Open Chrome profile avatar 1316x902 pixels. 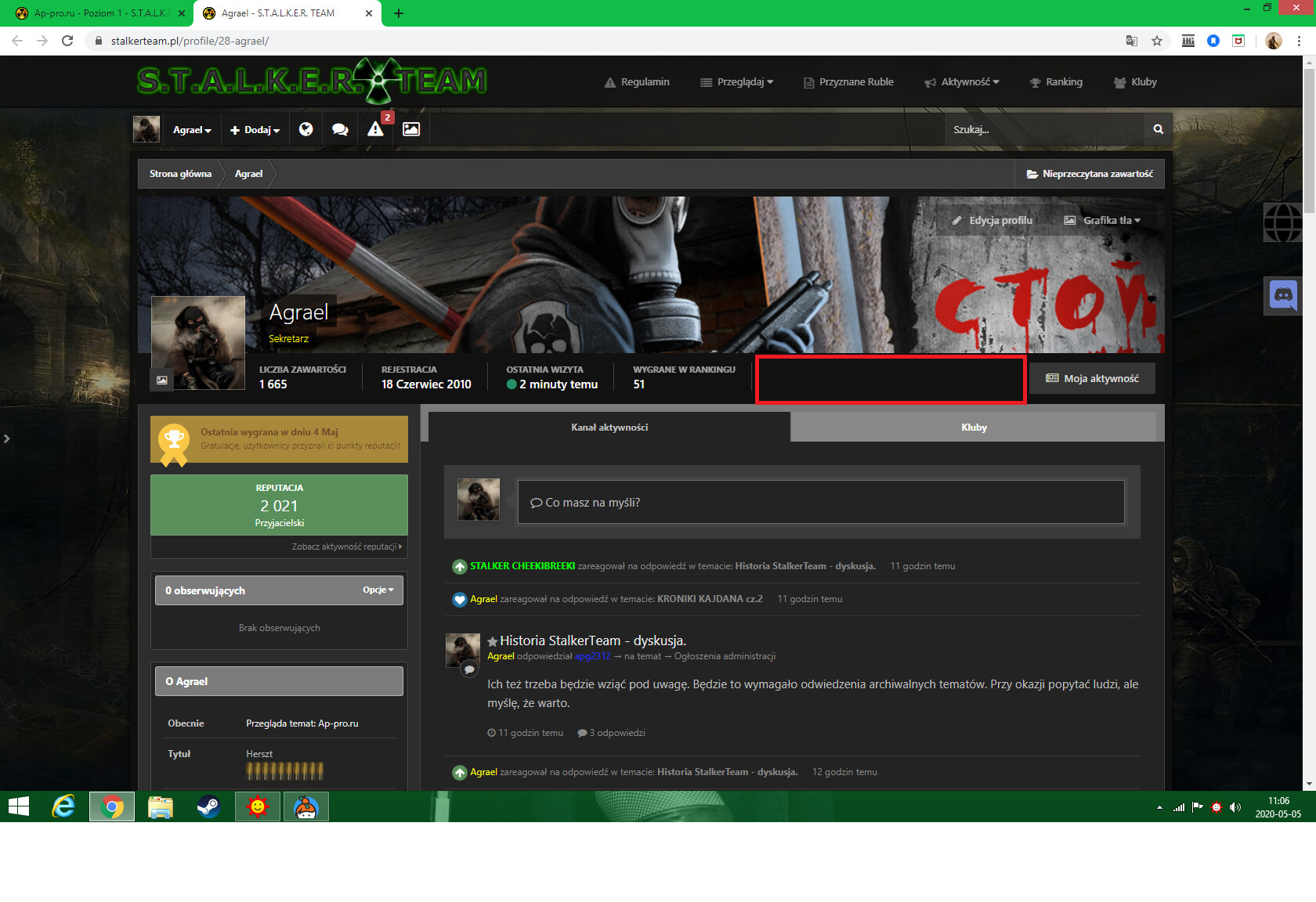[1274, 41]
